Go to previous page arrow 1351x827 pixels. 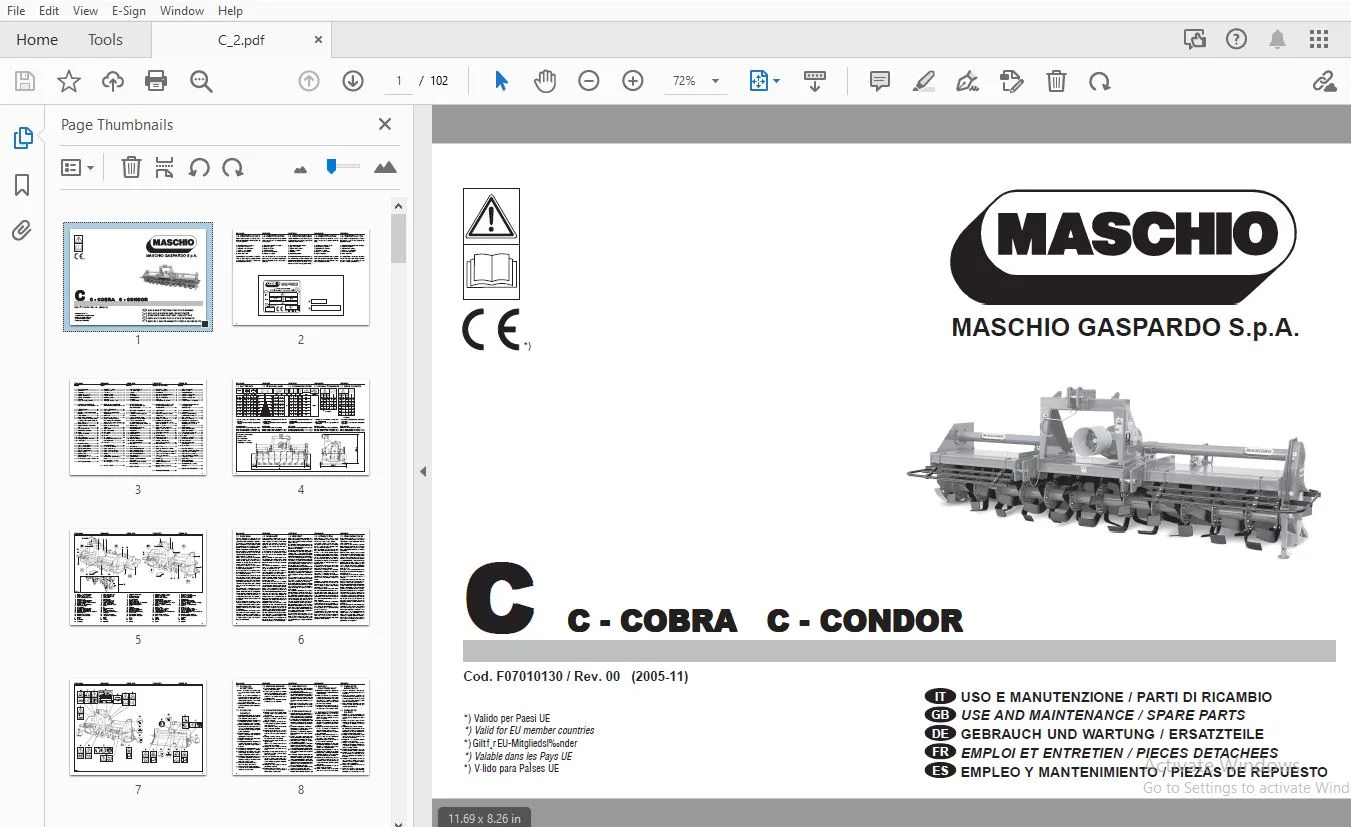pyautogui.click(x=309, y=81)
